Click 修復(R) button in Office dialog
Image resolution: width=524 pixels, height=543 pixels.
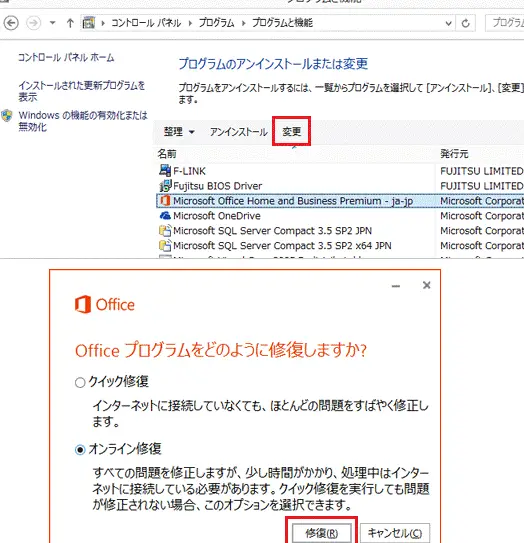(x=322, y=533)
